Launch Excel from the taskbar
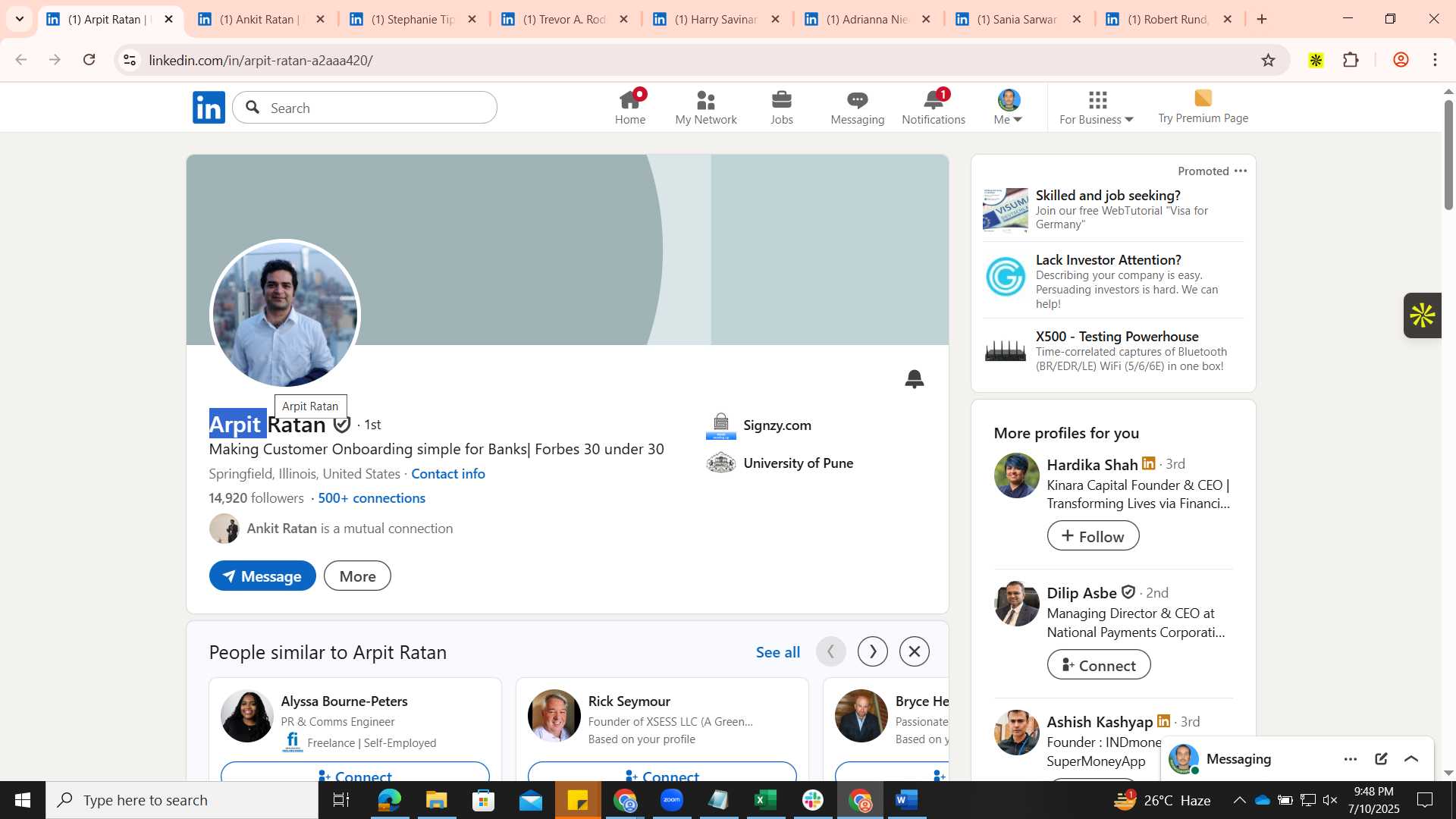The width and height of the screenshot is (1456, 819). point(766,800)
